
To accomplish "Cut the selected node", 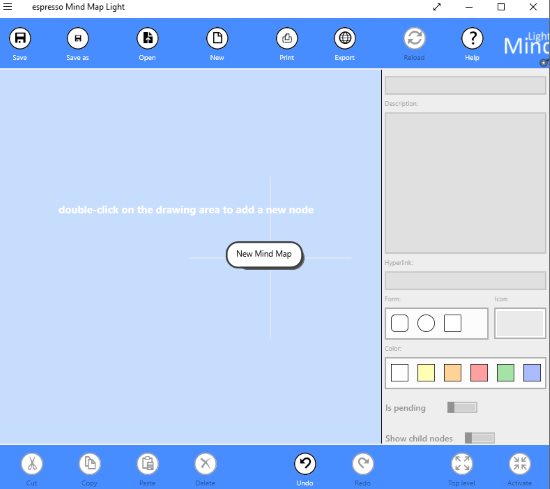I will click(x=32, y=464).
